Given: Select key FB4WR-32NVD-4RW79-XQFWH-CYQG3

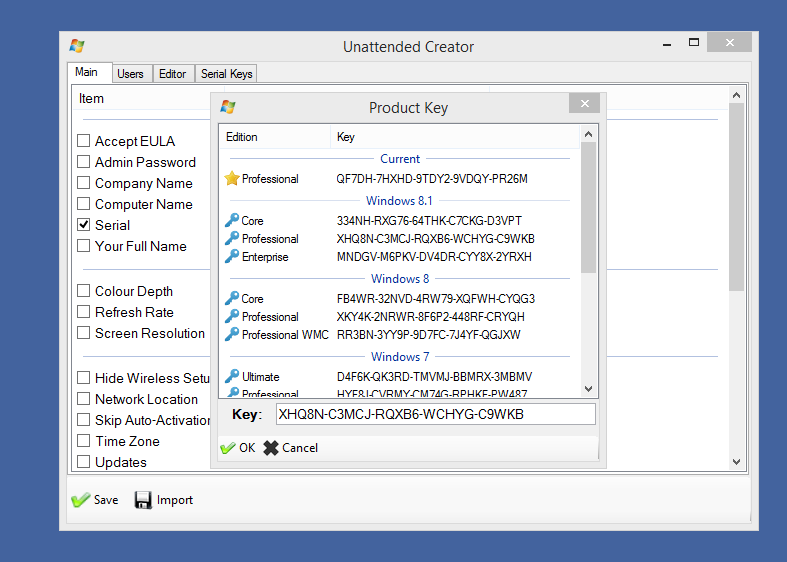Looking at the screenshot, I should [436, 299].
